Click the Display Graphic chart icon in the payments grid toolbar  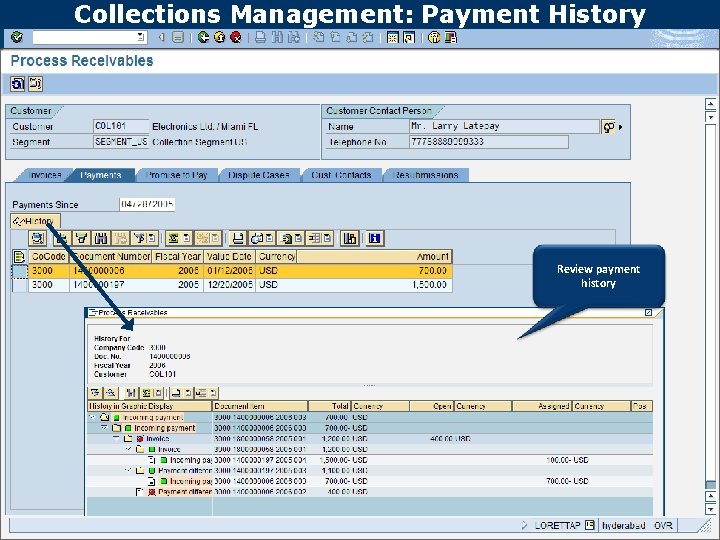point(350,238)
